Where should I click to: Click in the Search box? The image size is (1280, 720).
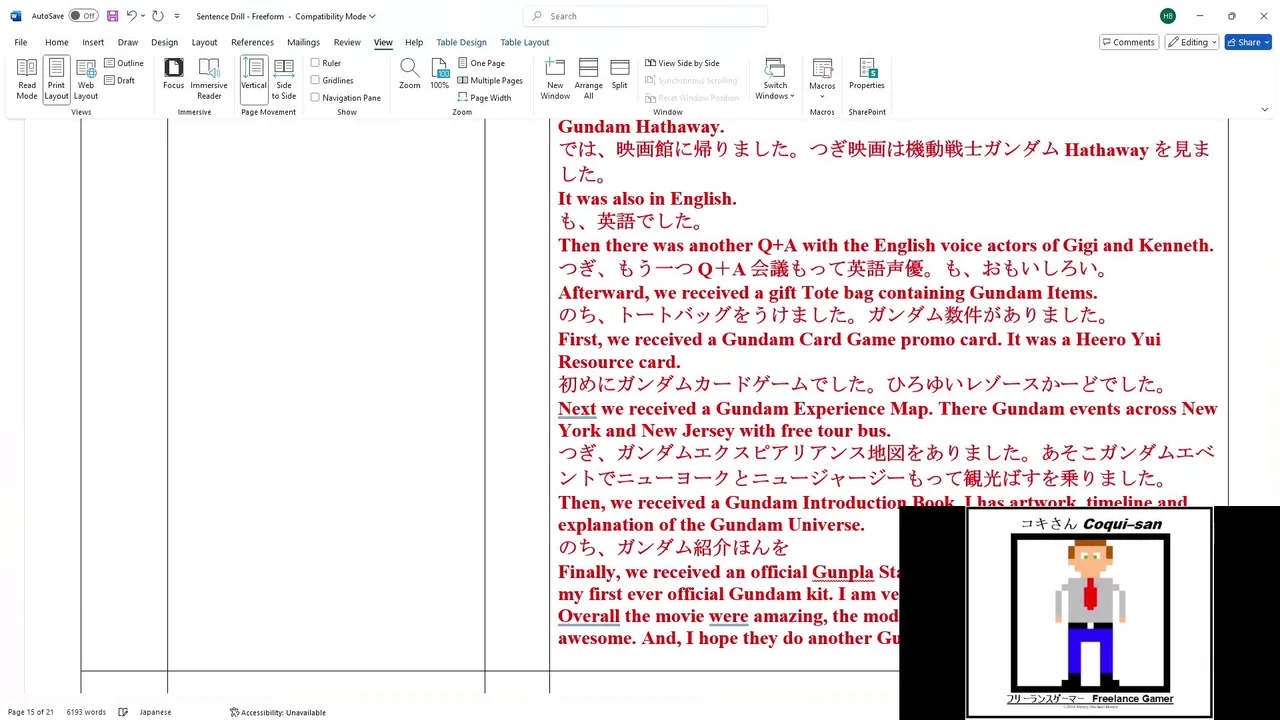(x=645, y=16)
